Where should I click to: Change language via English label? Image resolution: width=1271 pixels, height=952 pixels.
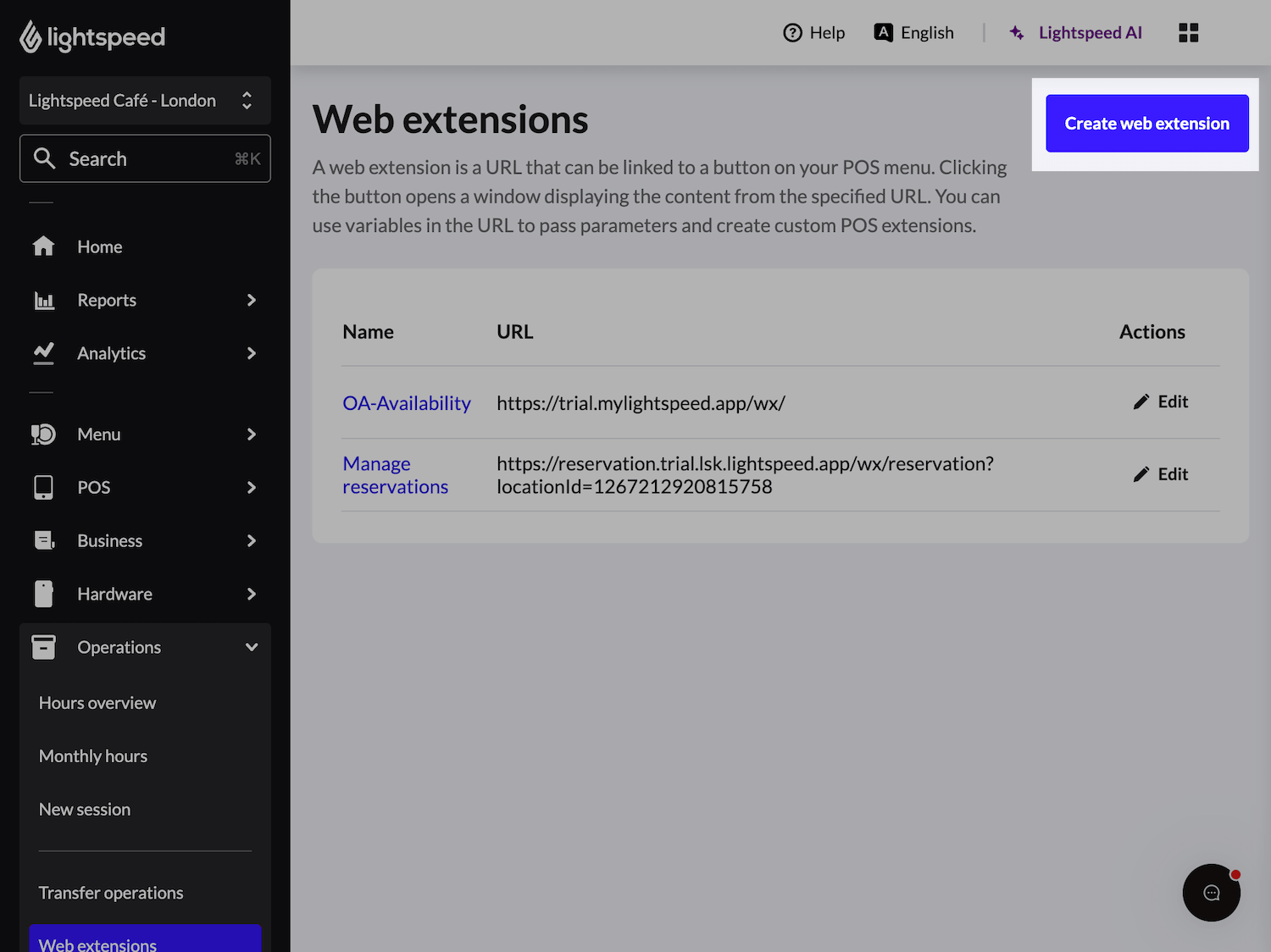pos(927,33)
